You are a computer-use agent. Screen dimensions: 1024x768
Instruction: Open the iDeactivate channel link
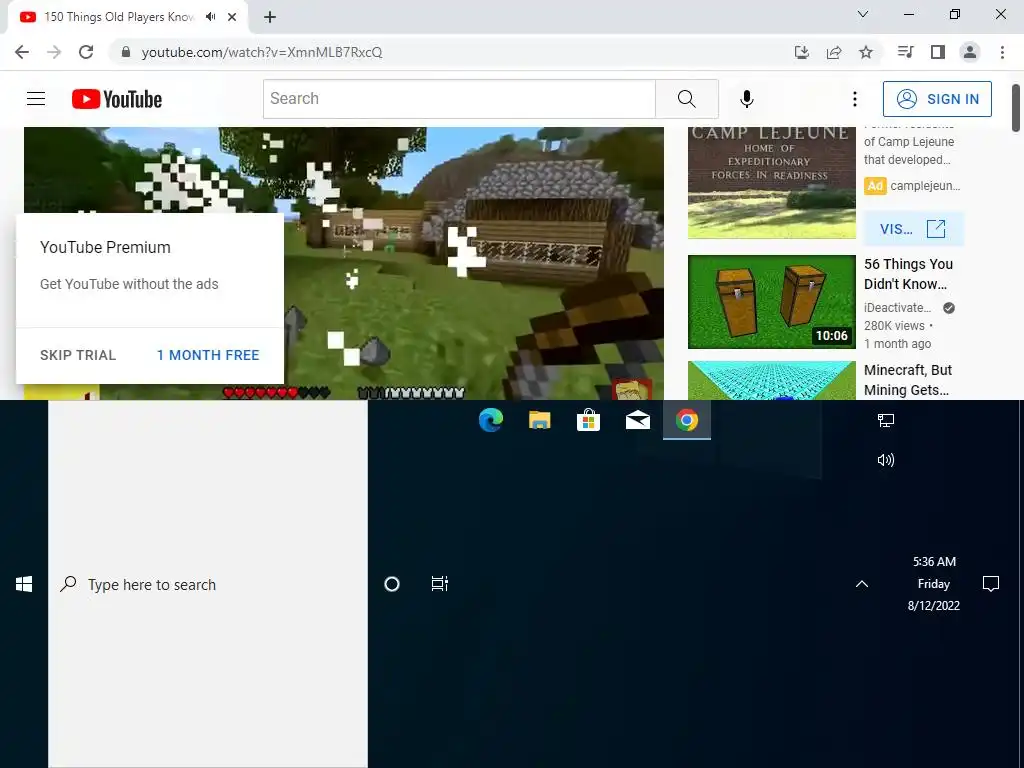[897, 308]
